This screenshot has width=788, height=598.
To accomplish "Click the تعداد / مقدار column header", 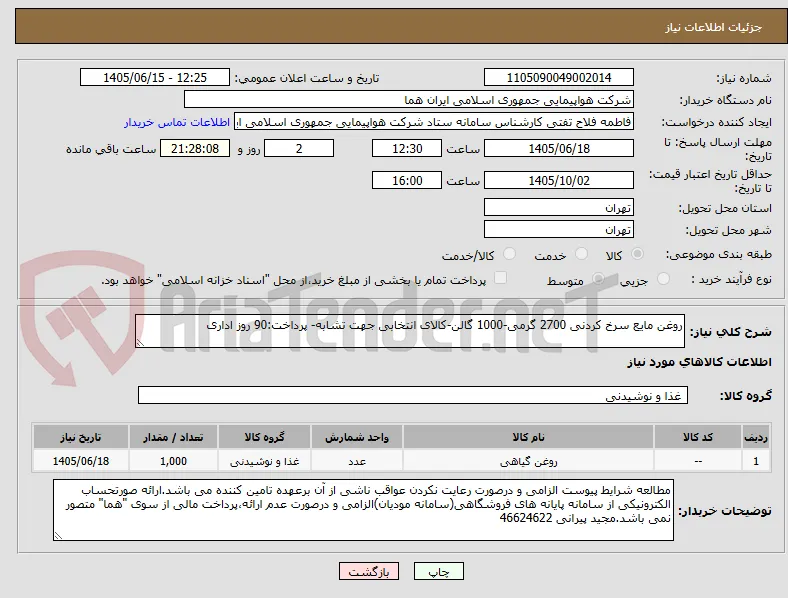I will pyautogui.click(x=173, y=437).
